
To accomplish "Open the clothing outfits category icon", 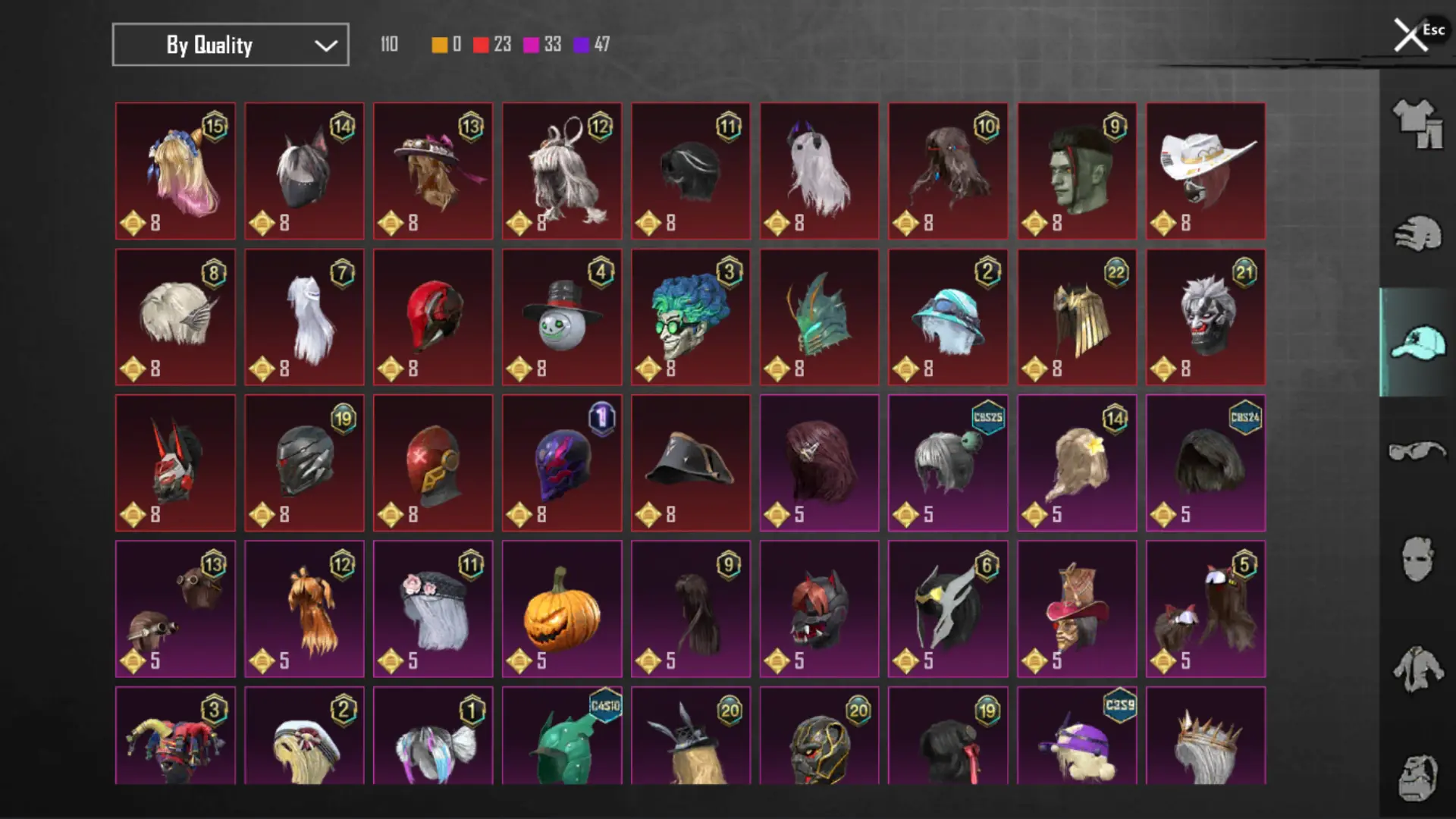I will (x=1417, y=124).
